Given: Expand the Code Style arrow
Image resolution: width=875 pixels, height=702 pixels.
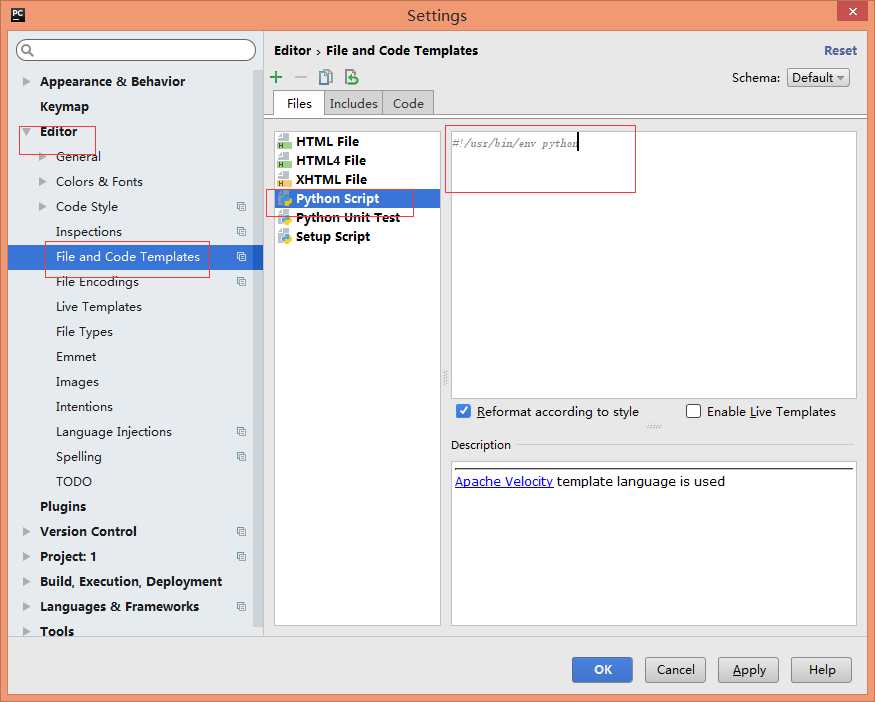Looking at the screenshot, I should (x=42, y=206).
